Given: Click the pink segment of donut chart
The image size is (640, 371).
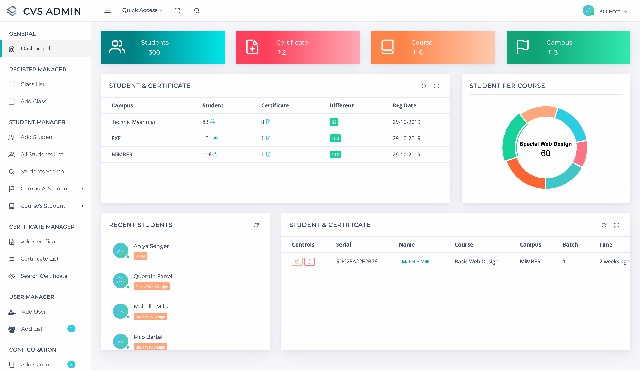Looking at the screenshot, I should tap(581, 153).
